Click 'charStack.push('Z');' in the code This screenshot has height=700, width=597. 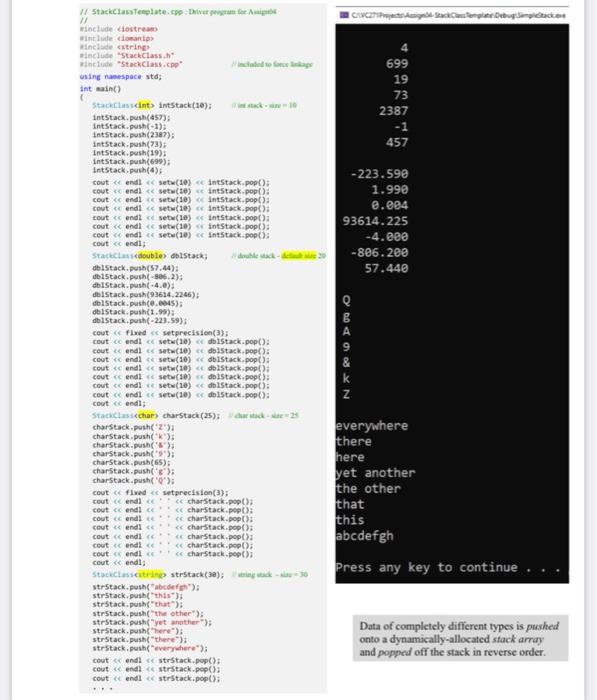tap(134, 427)
